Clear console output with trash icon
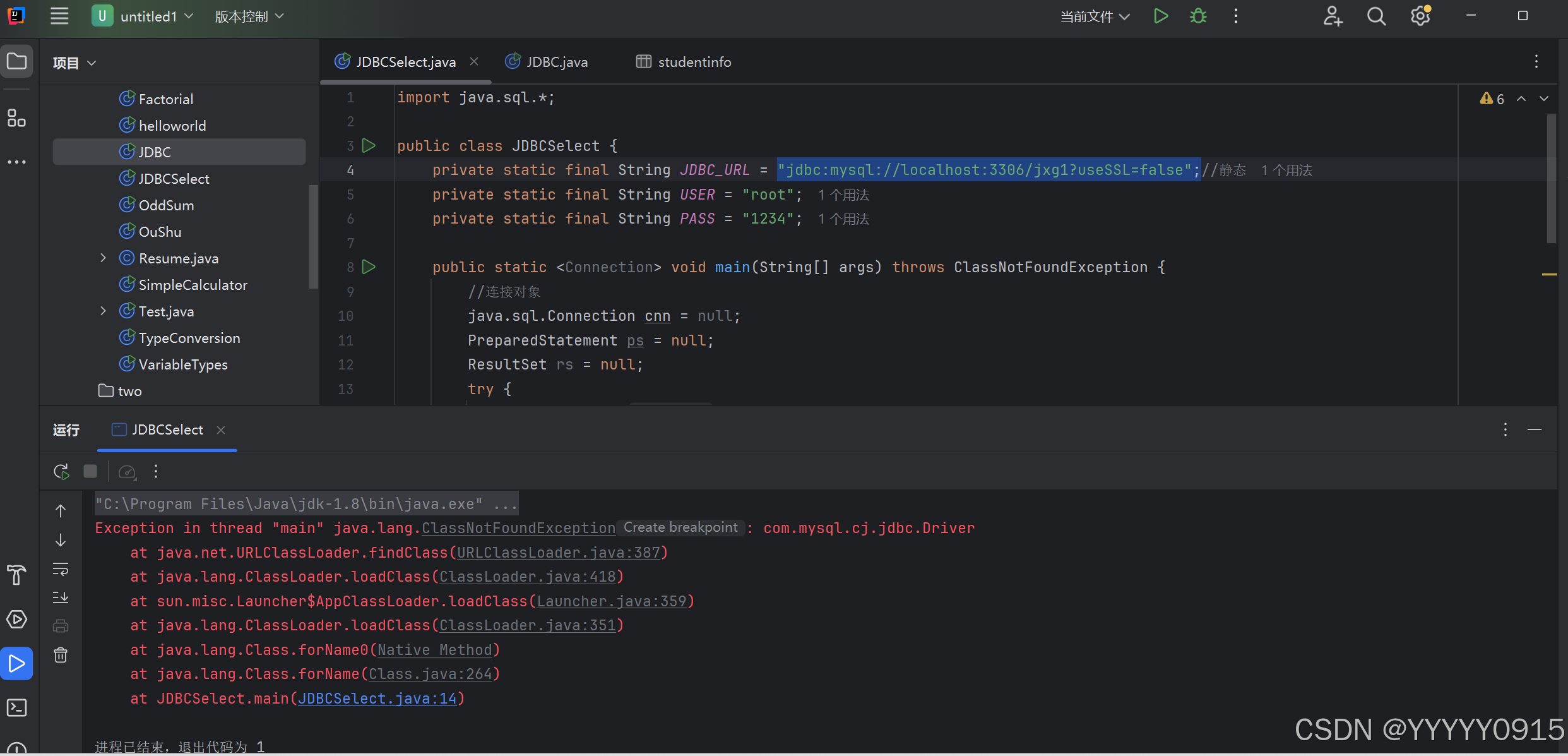This screenshot has height=756, width=1568. 61,655
